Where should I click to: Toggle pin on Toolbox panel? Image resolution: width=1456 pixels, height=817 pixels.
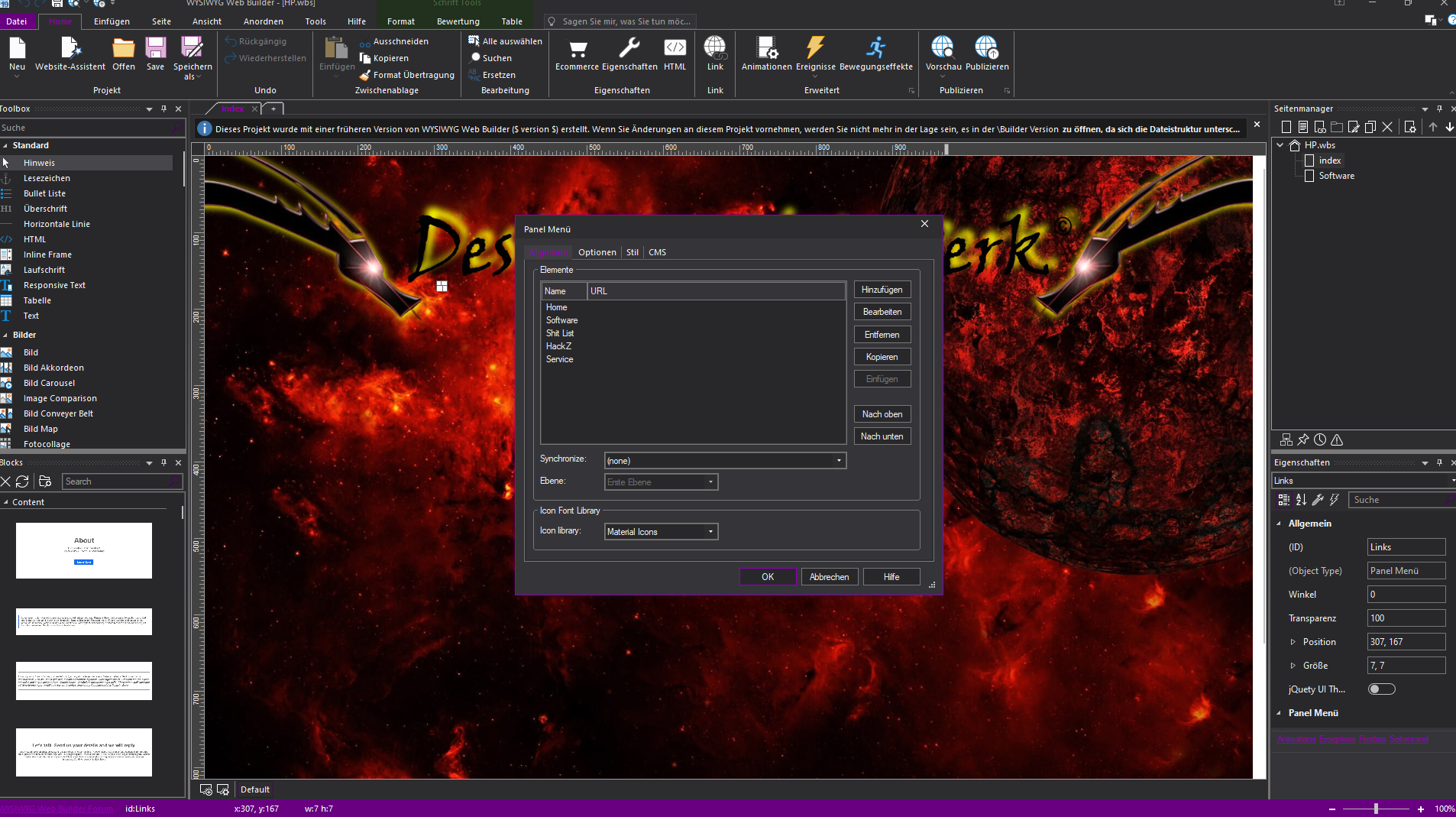tap(163, 109)
